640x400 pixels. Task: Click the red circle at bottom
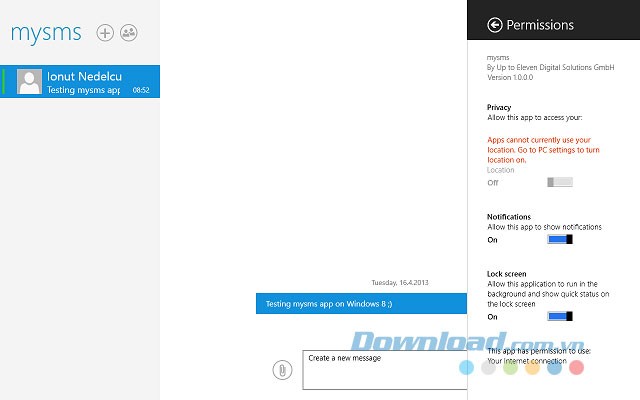(576, 368)
